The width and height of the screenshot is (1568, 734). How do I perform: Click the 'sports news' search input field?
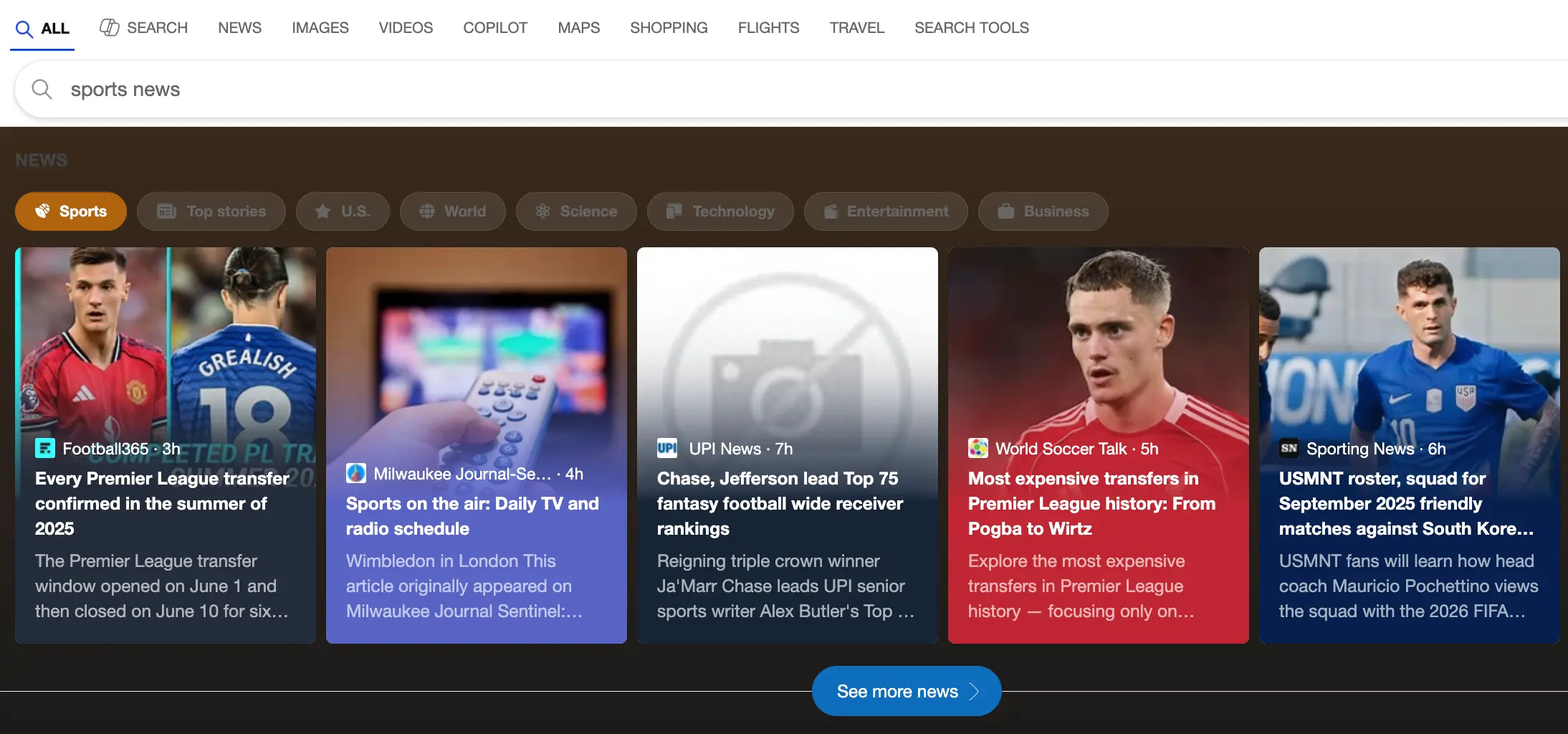tap(791, 90)
